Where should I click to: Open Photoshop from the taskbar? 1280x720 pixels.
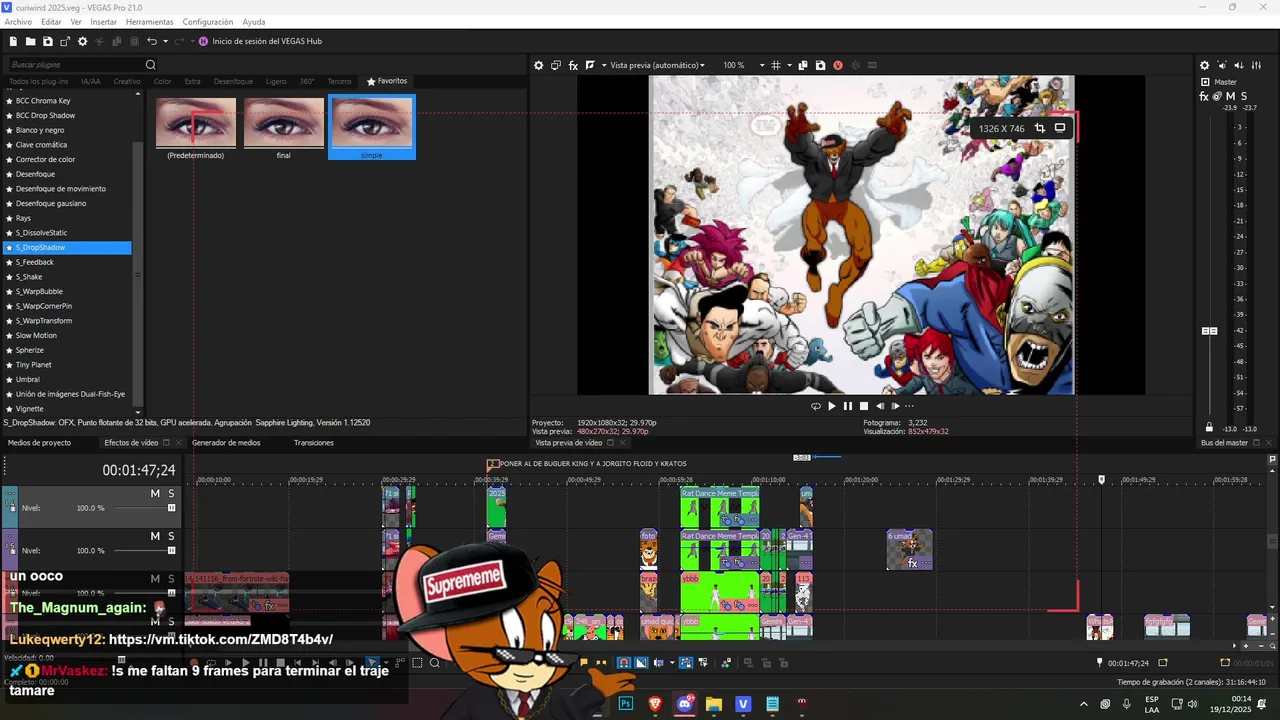[x=626, y=704]
